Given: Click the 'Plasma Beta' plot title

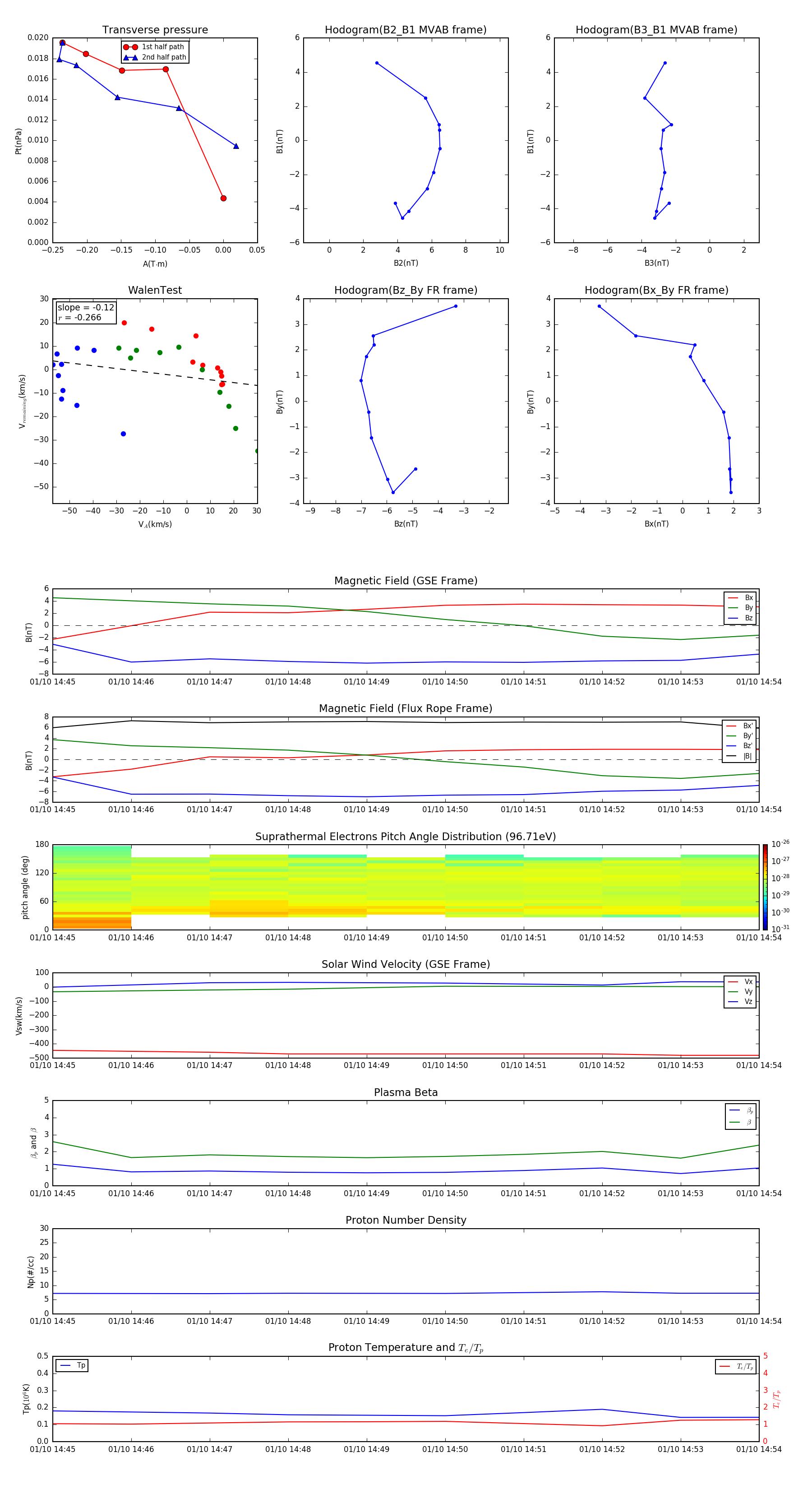Looking at the screenshot, I should [x=406, y=1092].
